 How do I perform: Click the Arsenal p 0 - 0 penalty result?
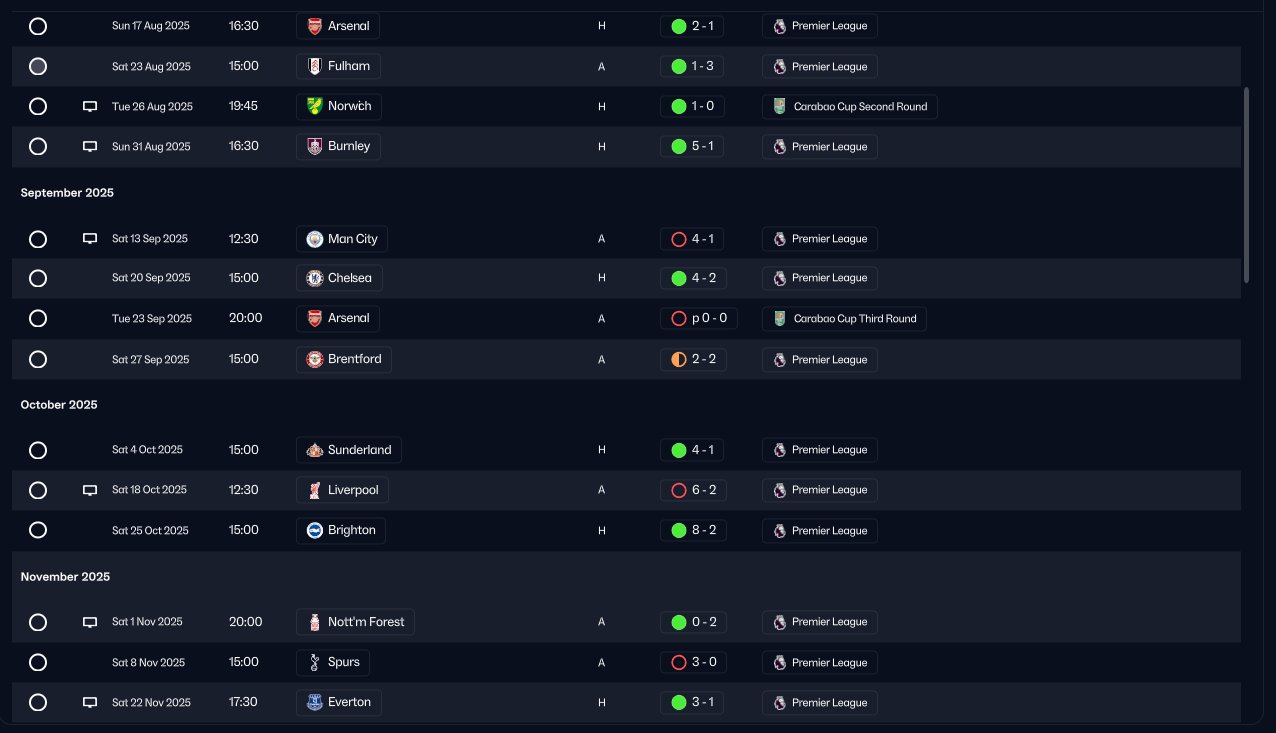(x=697, y=319)
